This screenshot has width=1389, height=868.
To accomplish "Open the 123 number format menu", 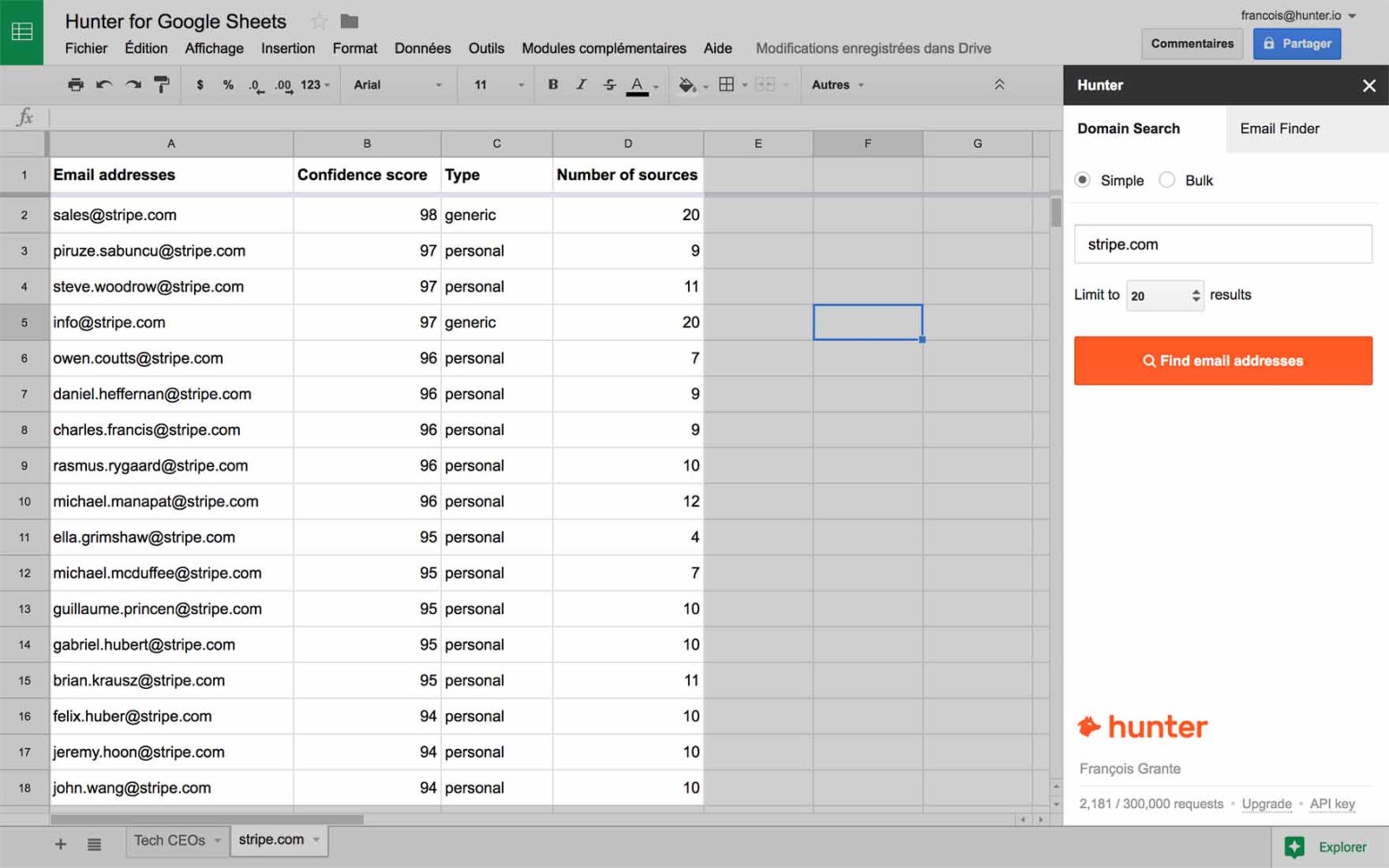I will [x=311, y=84].
